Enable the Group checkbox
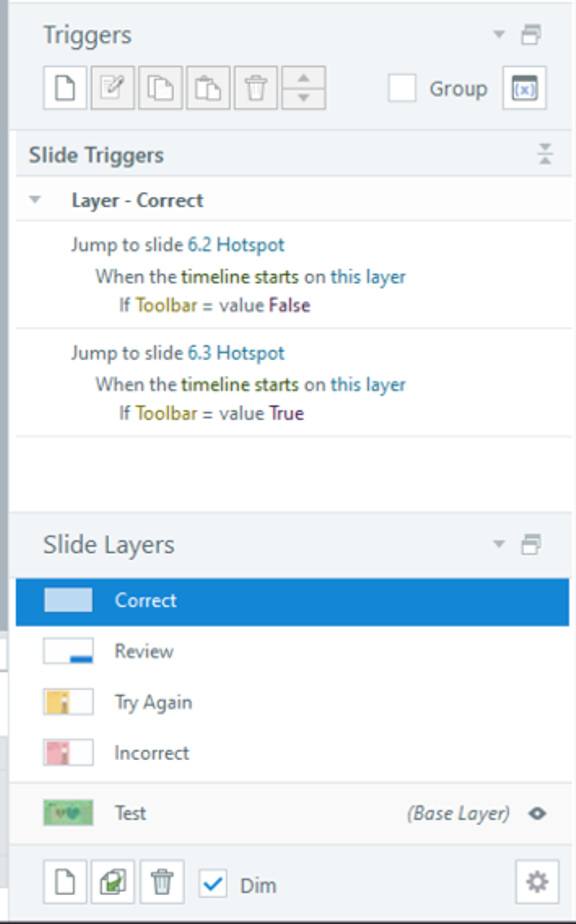 pos(402,88)
